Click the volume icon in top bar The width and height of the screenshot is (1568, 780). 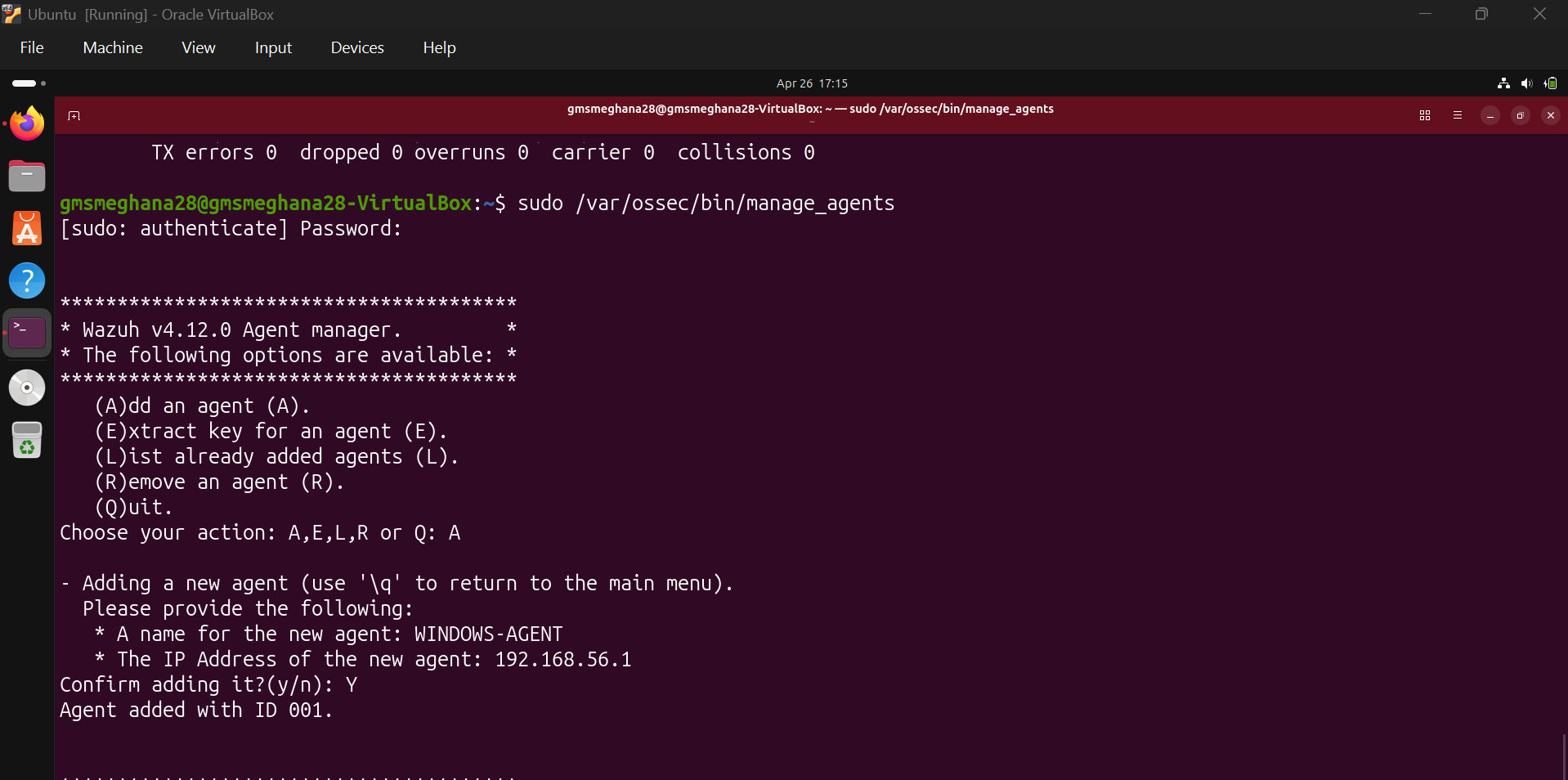(x=1526, y=83)
